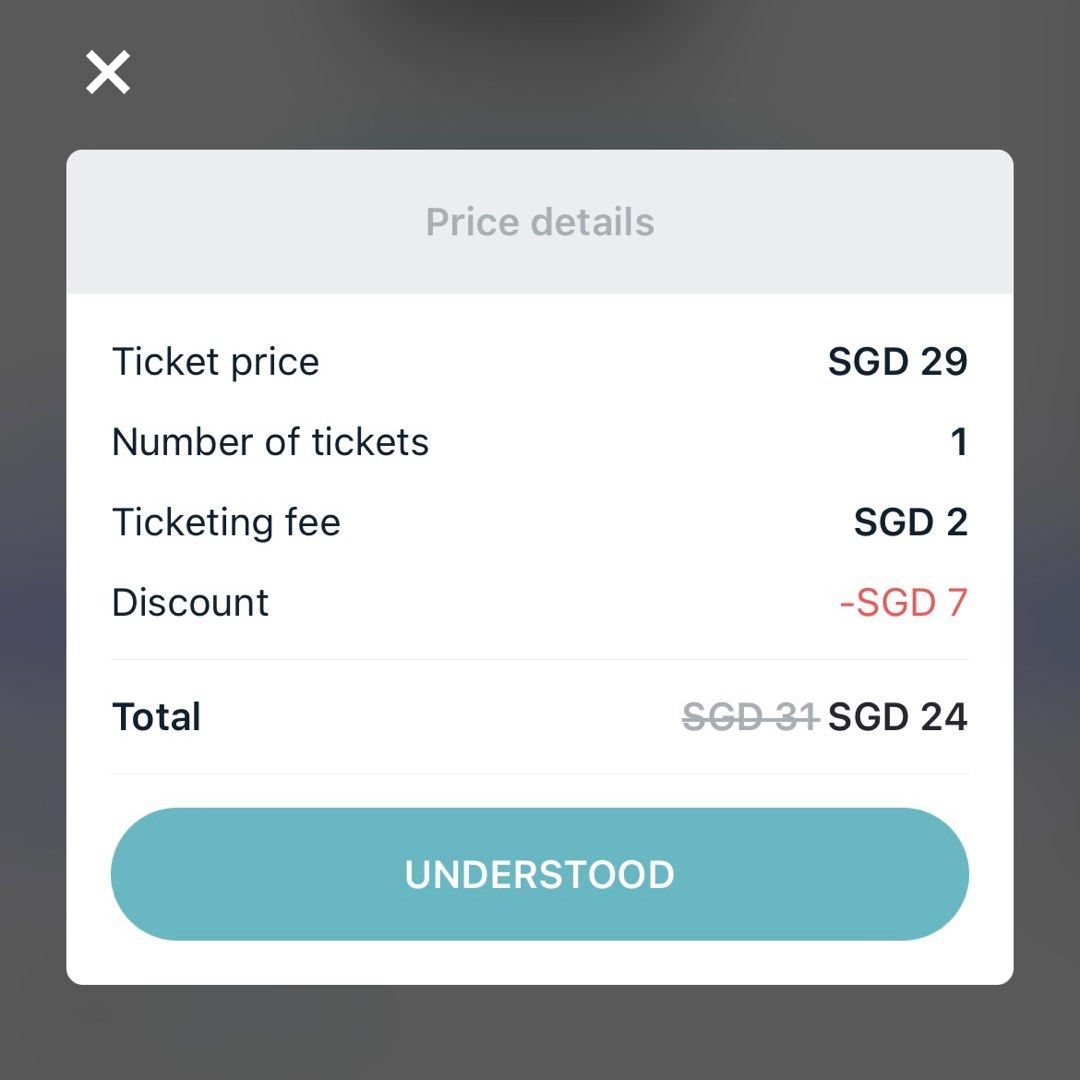This screenshot has width=1080, height=1080.
Task: Select the Number of tickets label
Action: [271, 441]
